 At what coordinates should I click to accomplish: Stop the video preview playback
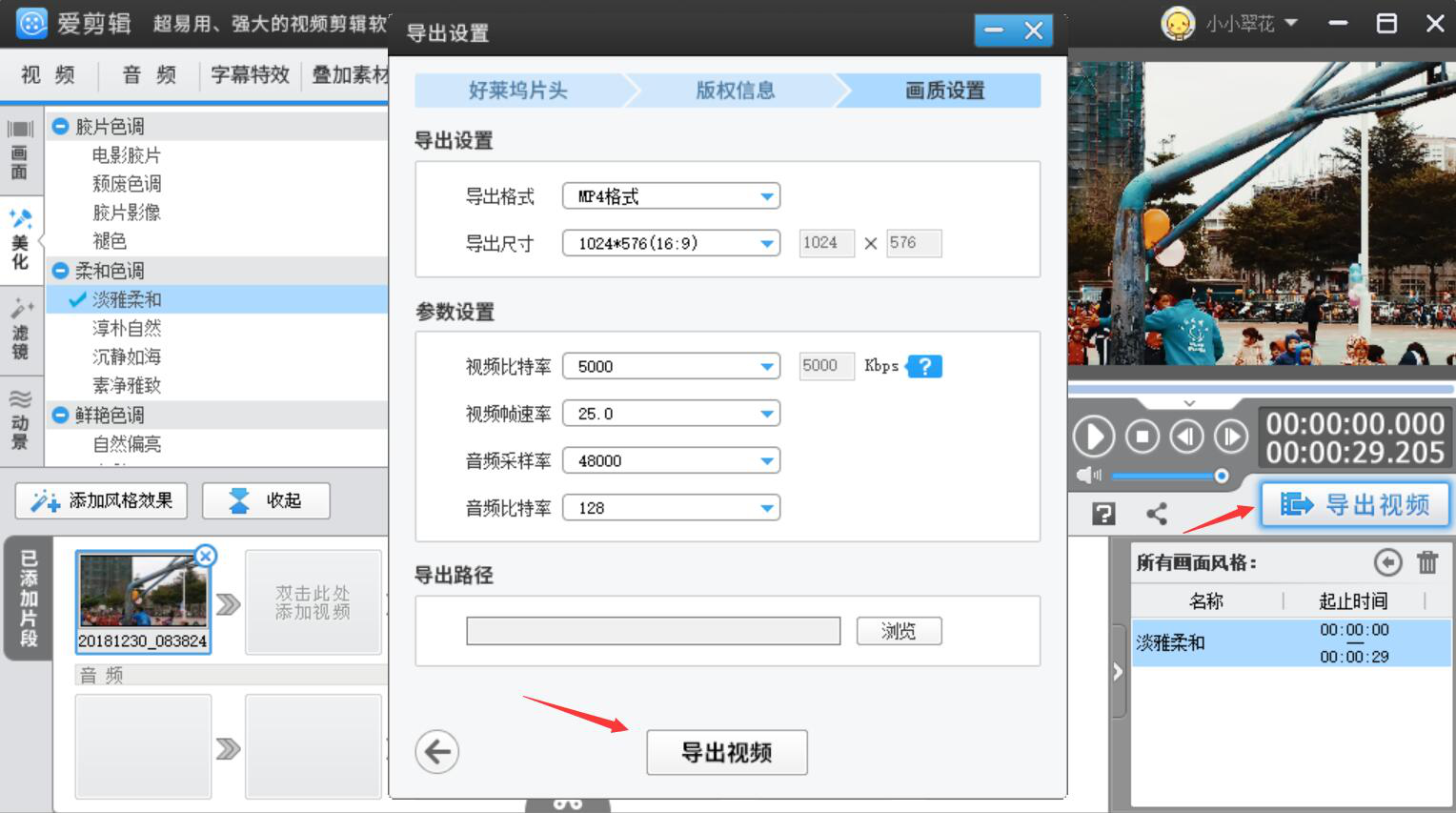tap(1142, 437)
